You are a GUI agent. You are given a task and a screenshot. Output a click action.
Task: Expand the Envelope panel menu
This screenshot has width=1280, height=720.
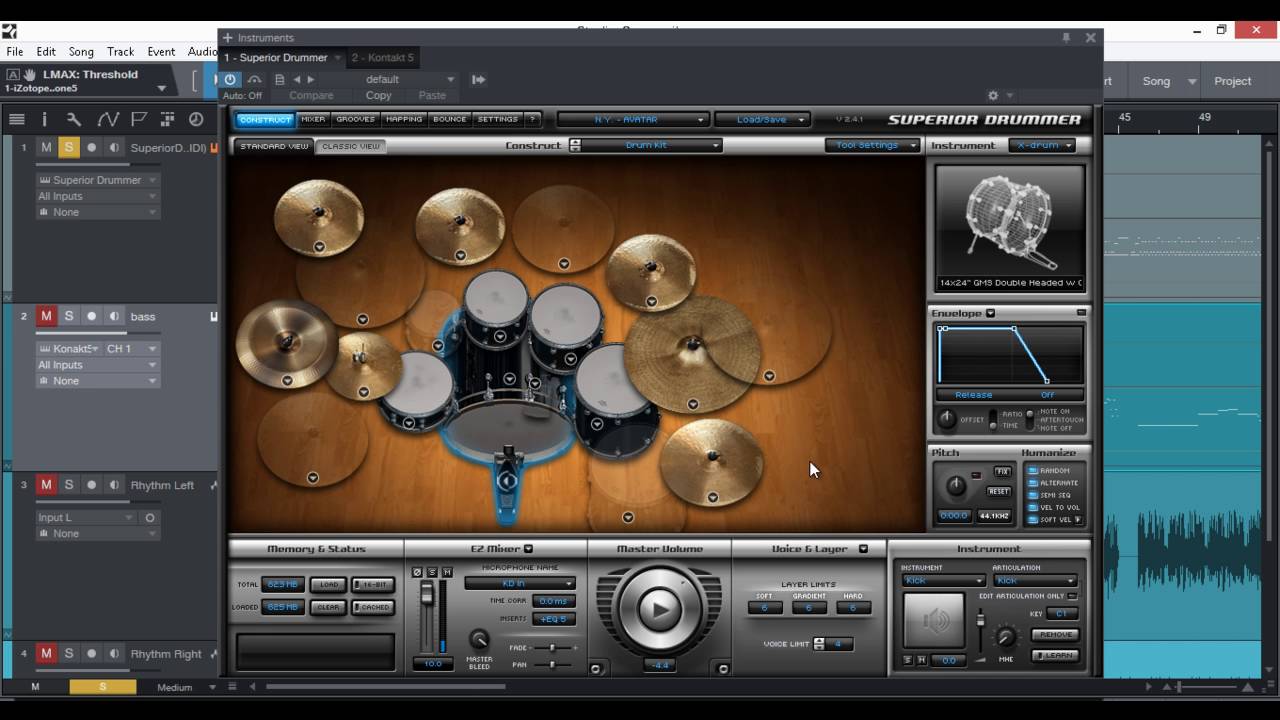point(990,313)
